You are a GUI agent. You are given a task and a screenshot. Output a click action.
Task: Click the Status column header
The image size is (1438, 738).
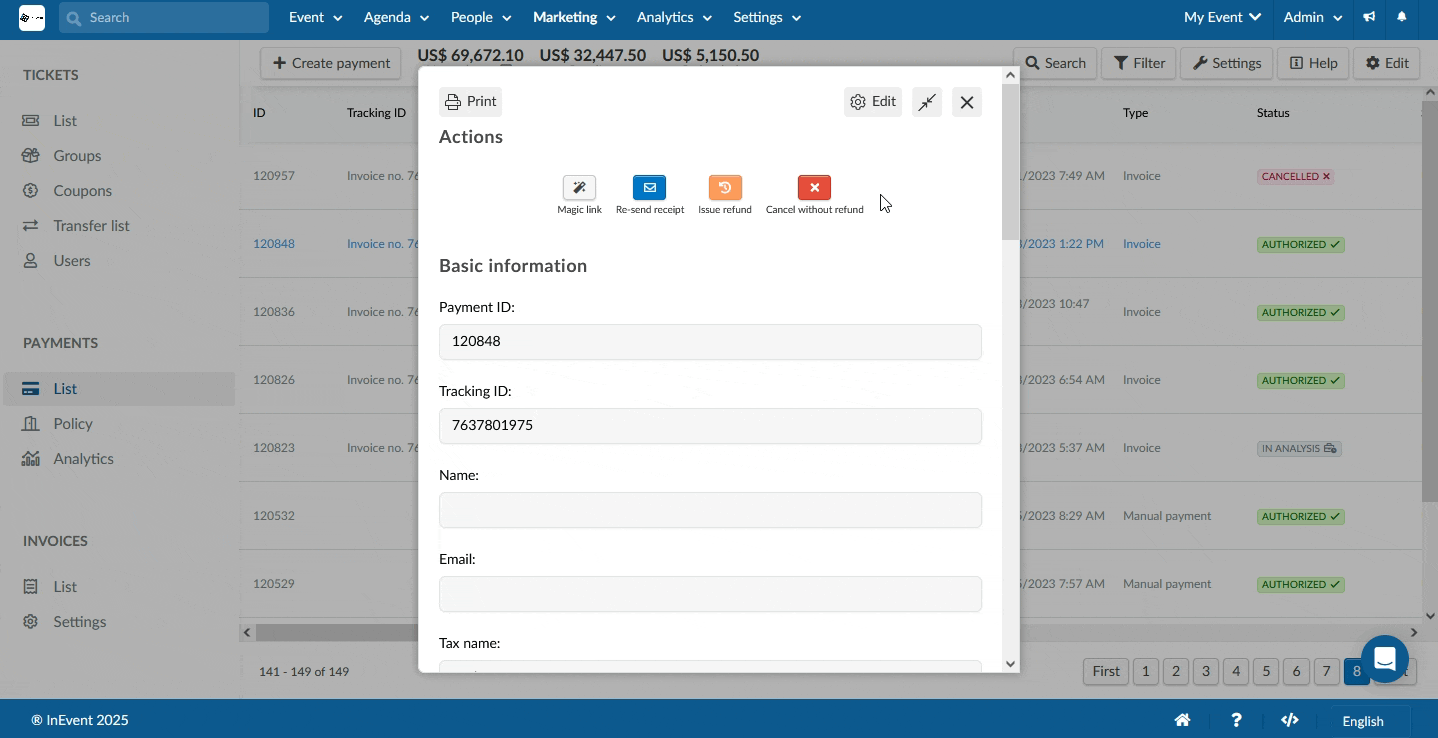tap(1273, 113)
